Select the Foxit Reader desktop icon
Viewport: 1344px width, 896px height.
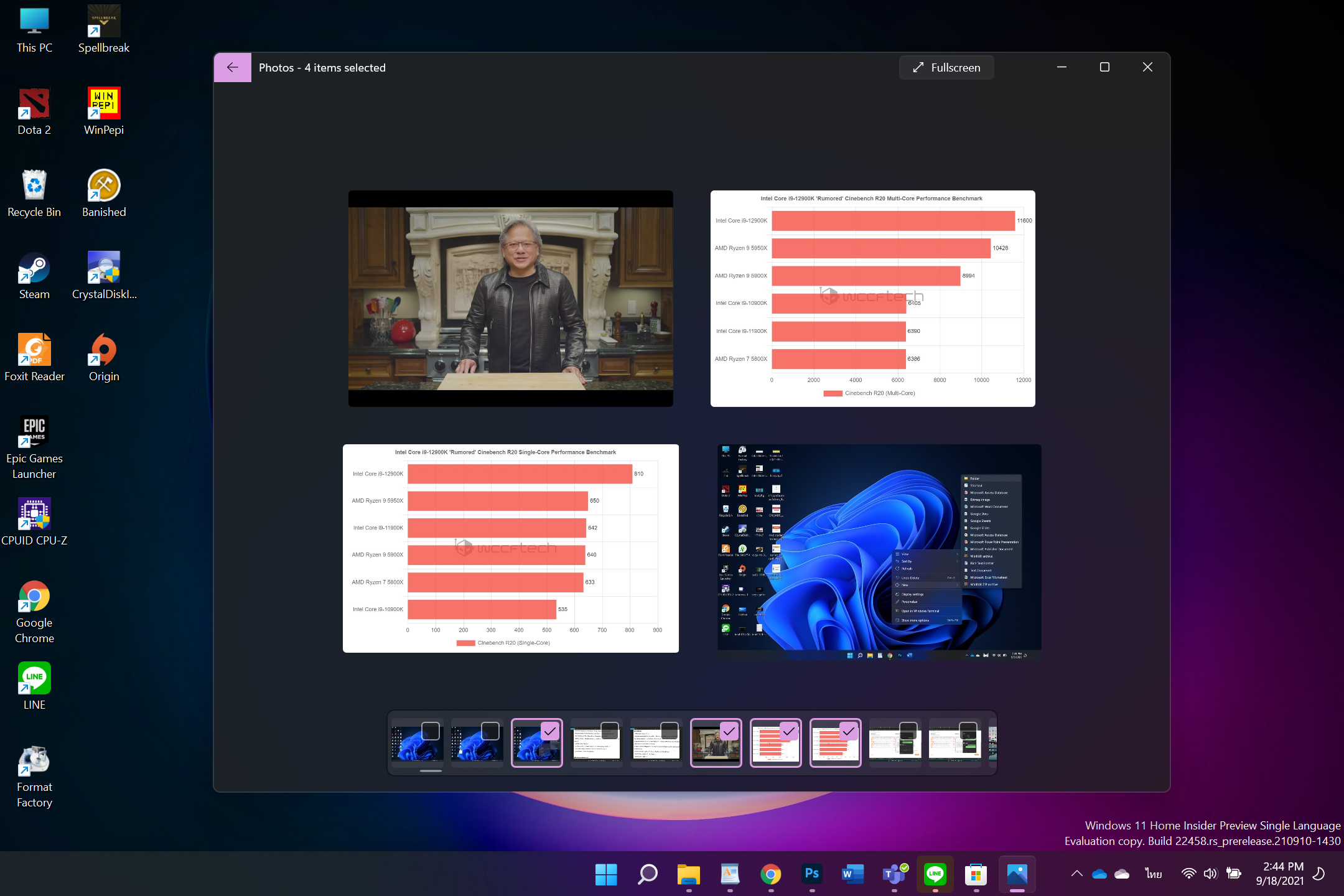[34, 358]
